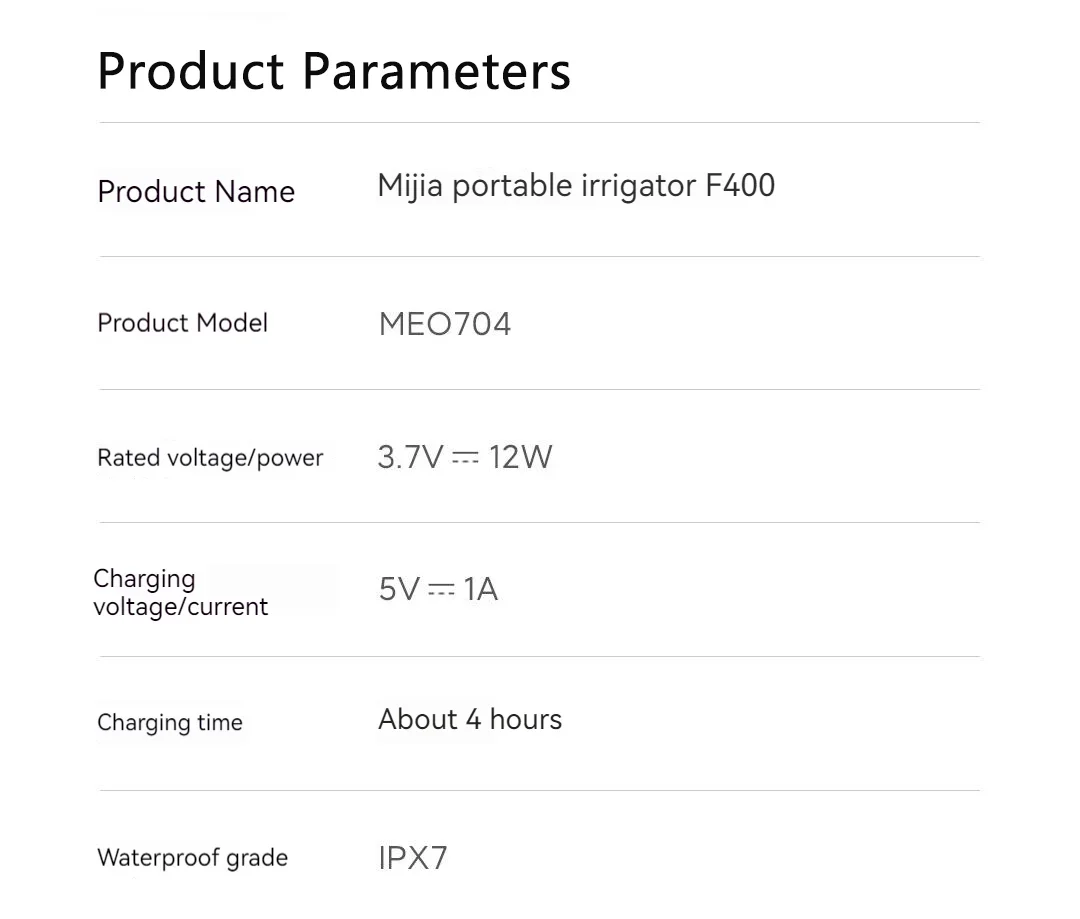Viewport: 1080px width, 919px height.
Task: Click the Product Parameters heading
Action: tap(334, 71)
